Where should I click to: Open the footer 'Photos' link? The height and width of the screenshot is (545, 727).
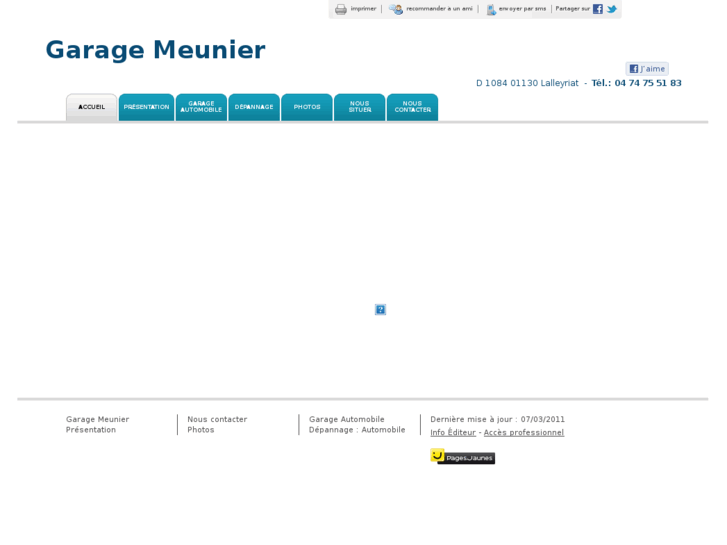pyautogui.click(x=201, y=430)
